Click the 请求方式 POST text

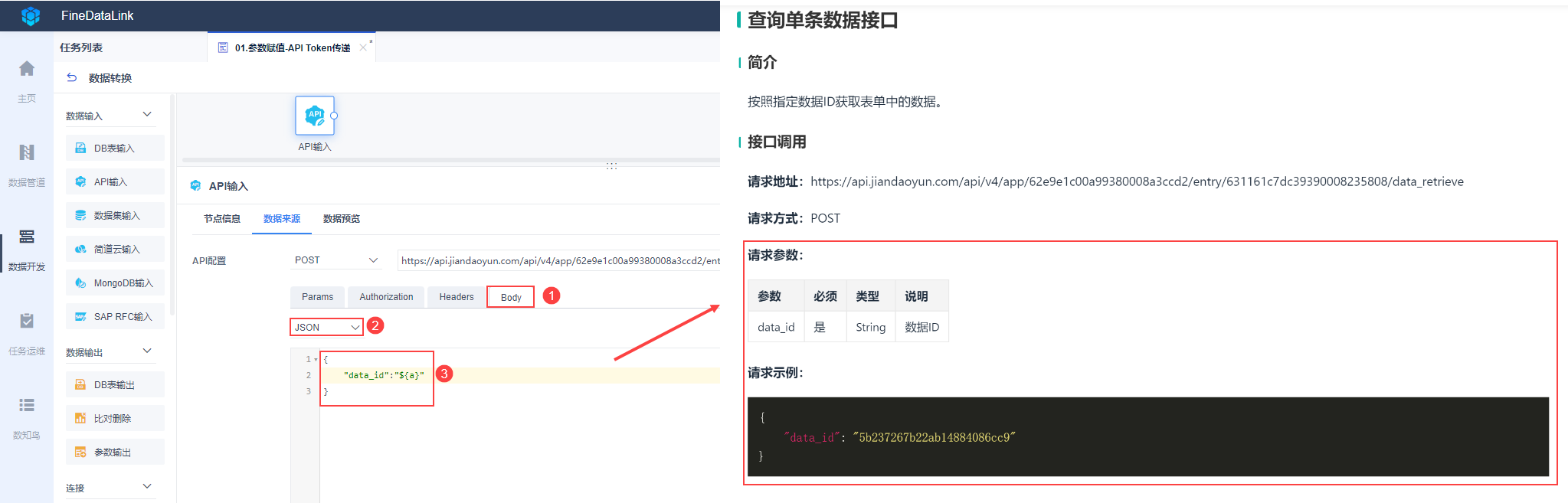(x=794, y=218)
